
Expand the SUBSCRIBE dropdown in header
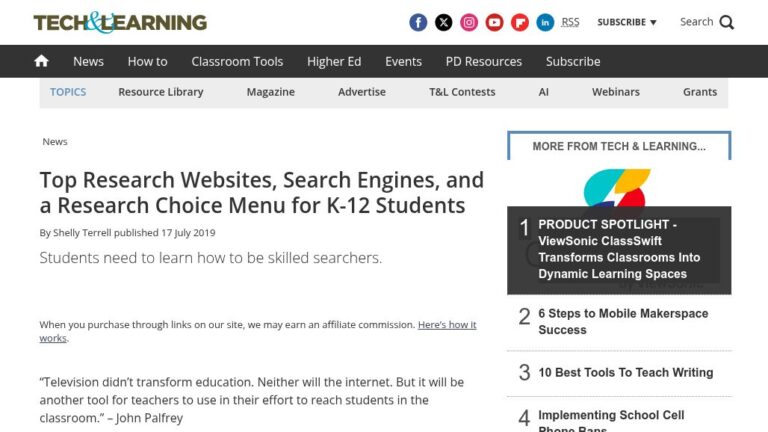tap(626, 23)
